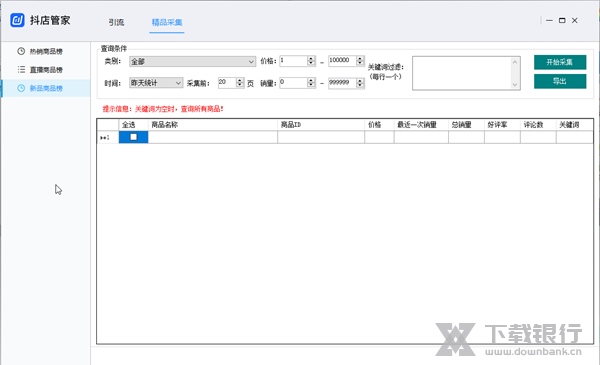Click the keyword box scrollbar up arrow

pos(515,62)
